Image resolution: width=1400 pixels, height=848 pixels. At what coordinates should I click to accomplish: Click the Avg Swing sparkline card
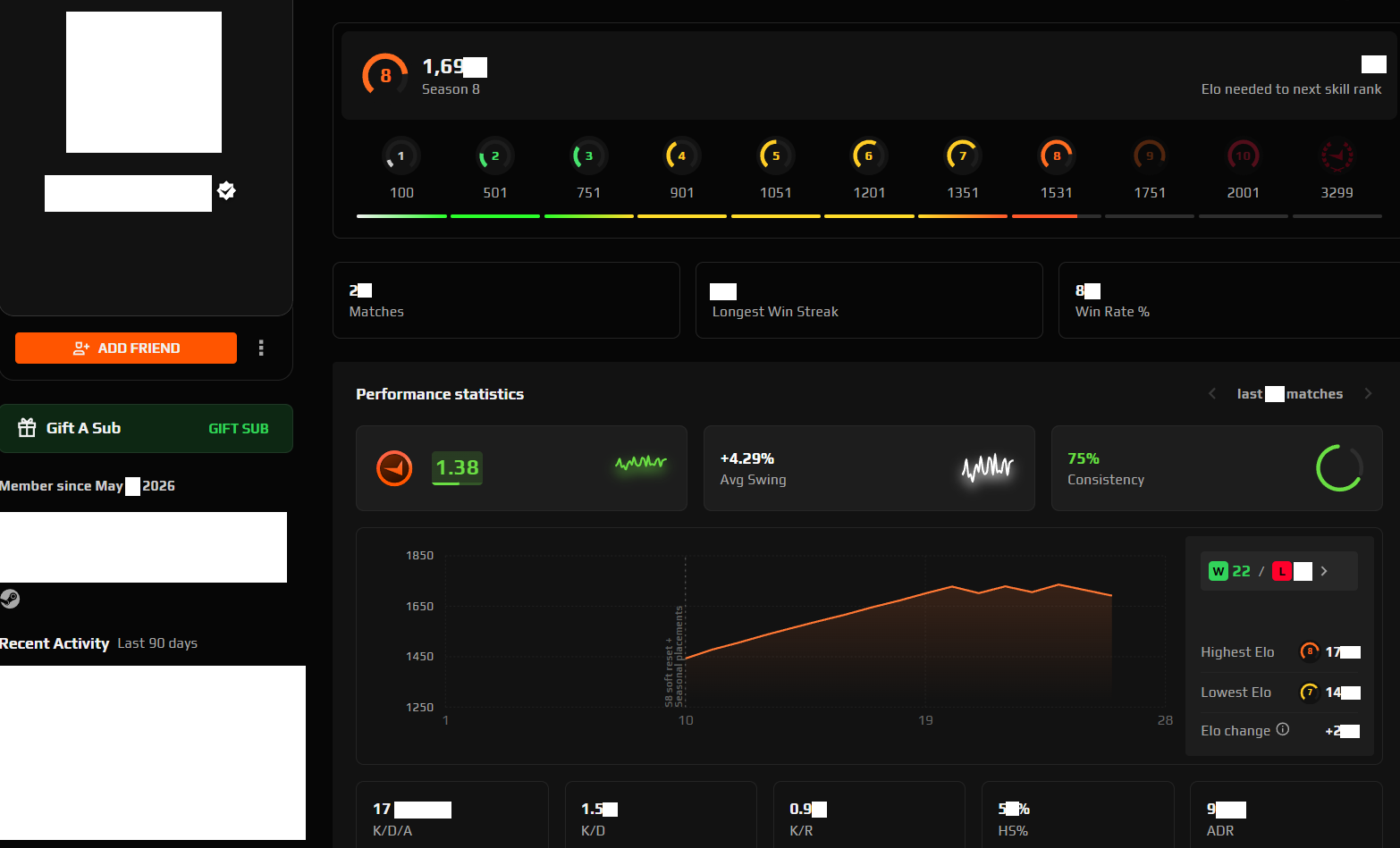click(x=869, y=468)
